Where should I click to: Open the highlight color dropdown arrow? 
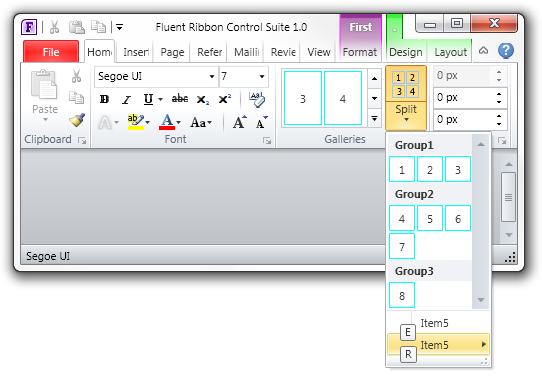coord(148,122)
